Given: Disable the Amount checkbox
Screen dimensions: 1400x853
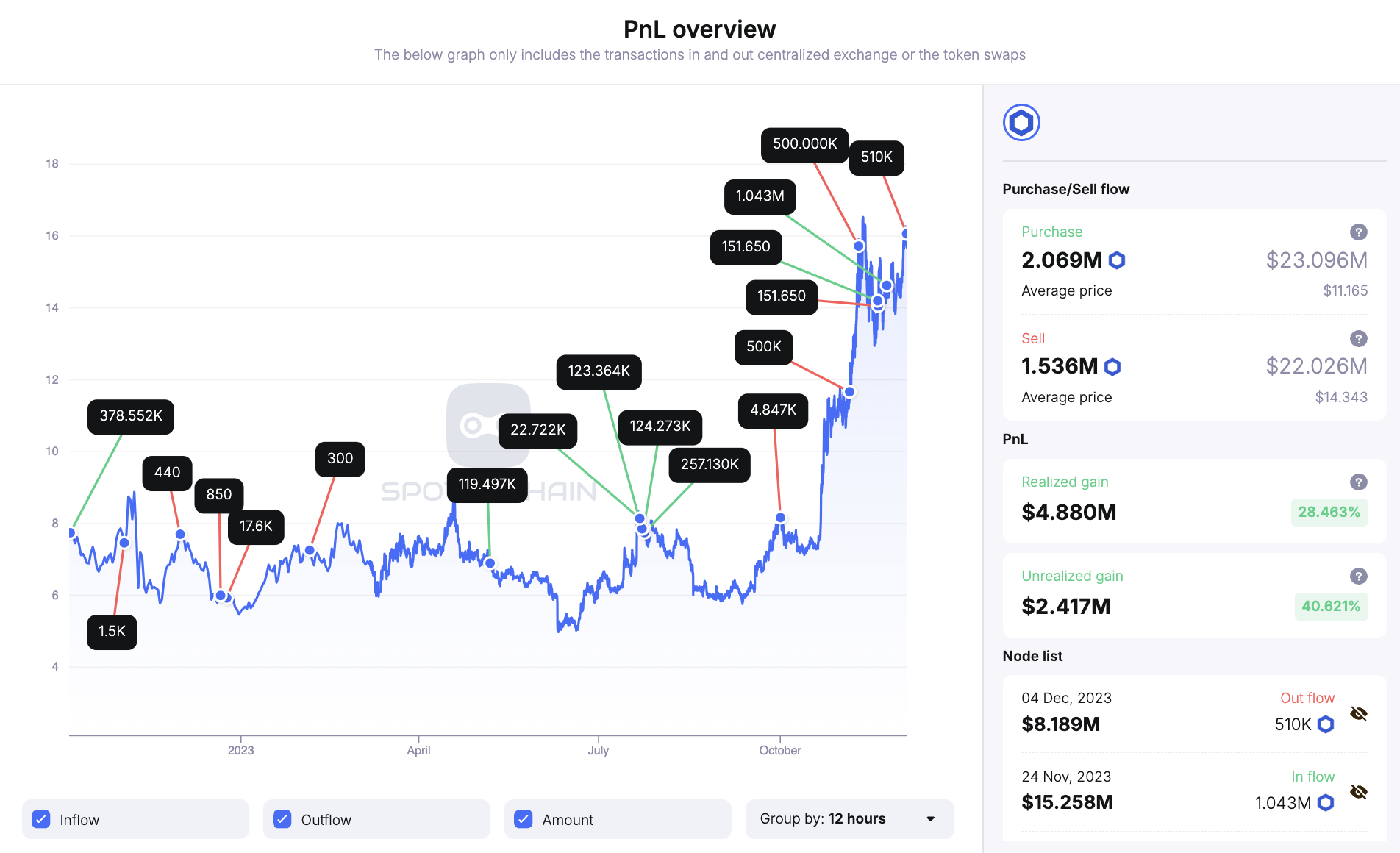Looking at the screenshot, I should (524, 819).
